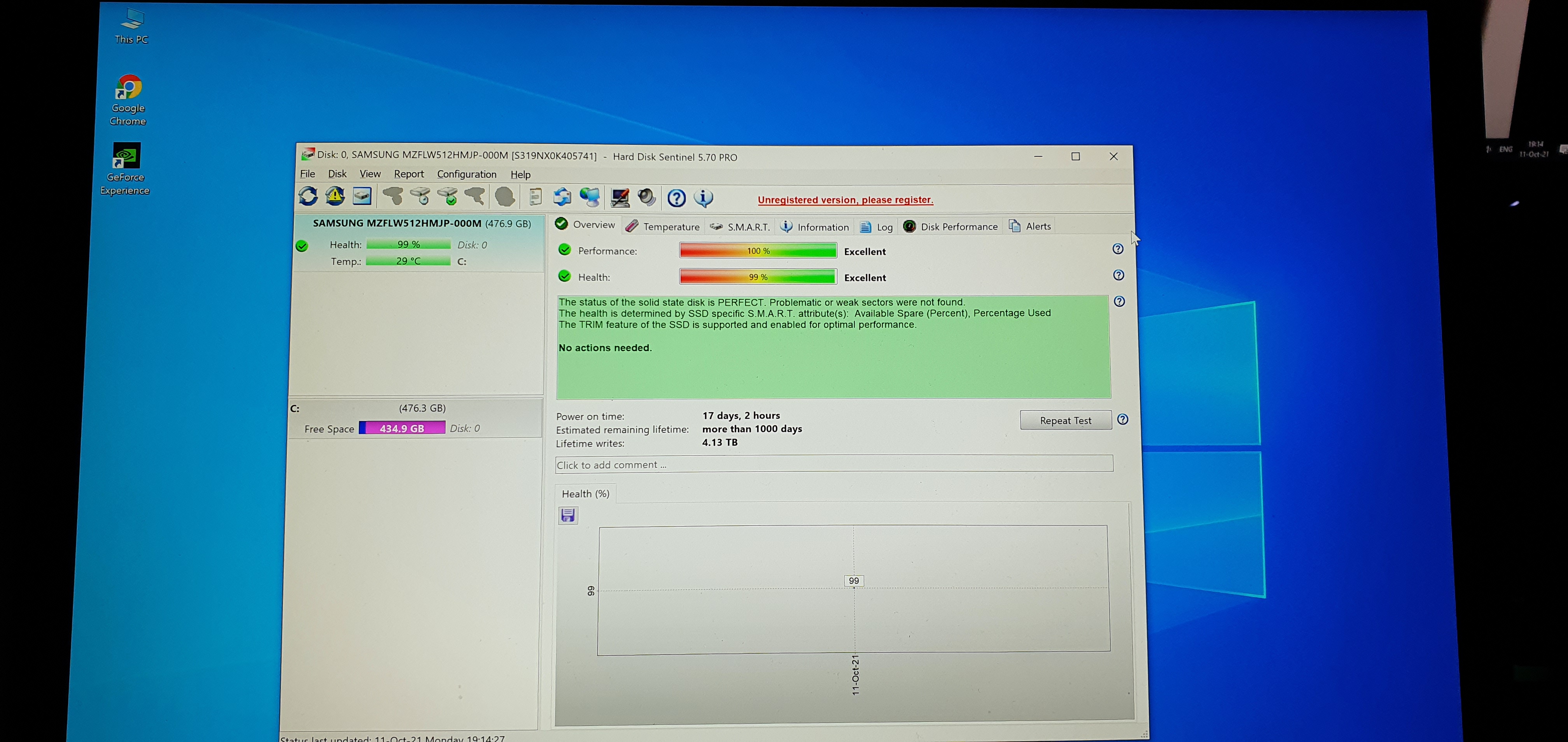The width and height of the screenshot is (1568, 742).
Task: Click the save icon above the health graph
Action: 568,516
